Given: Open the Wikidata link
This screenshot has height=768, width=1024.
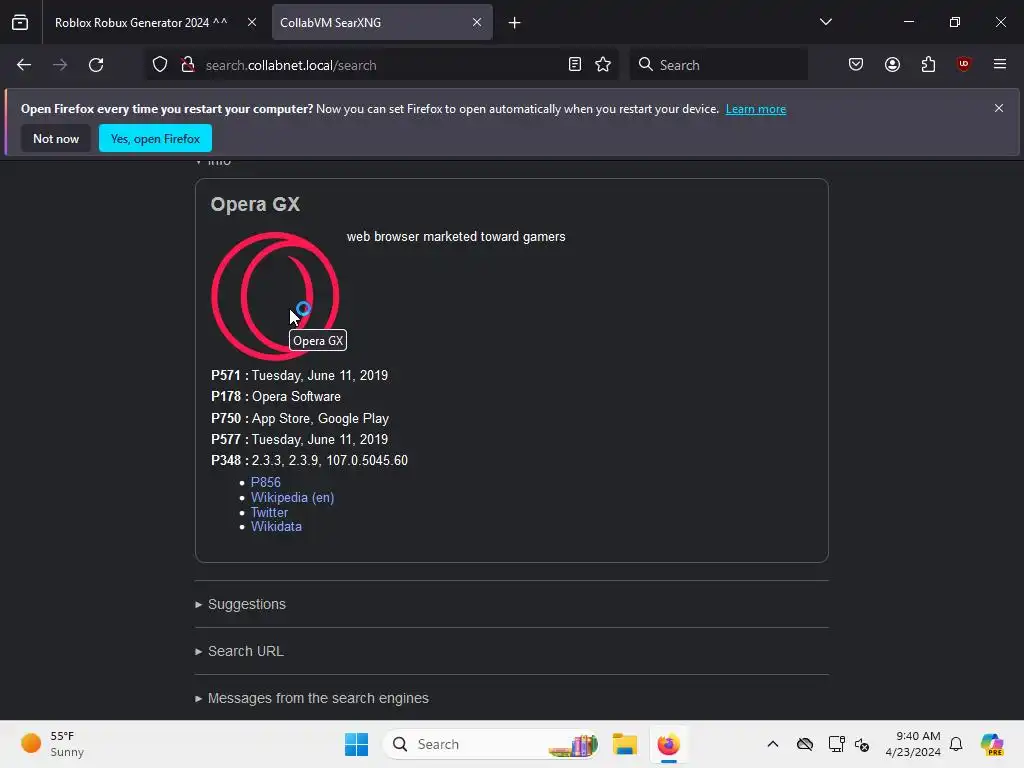Looking at the screenshot, I should point(276,526).
